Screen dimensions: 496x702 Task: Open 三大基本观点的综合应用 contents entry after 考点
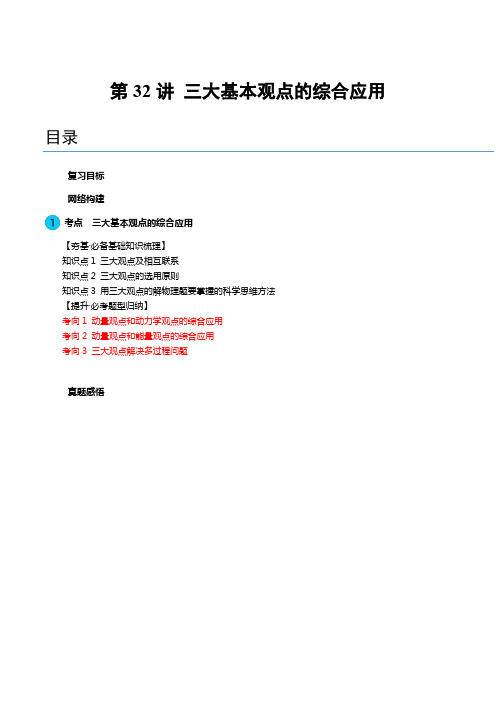(142, 223)
